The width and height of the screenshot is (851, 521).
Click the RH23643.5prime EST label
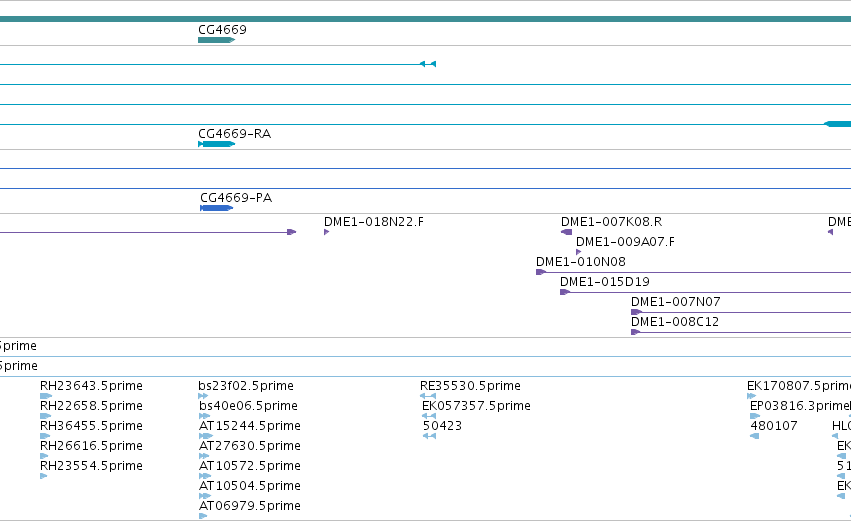pos(91,386)
